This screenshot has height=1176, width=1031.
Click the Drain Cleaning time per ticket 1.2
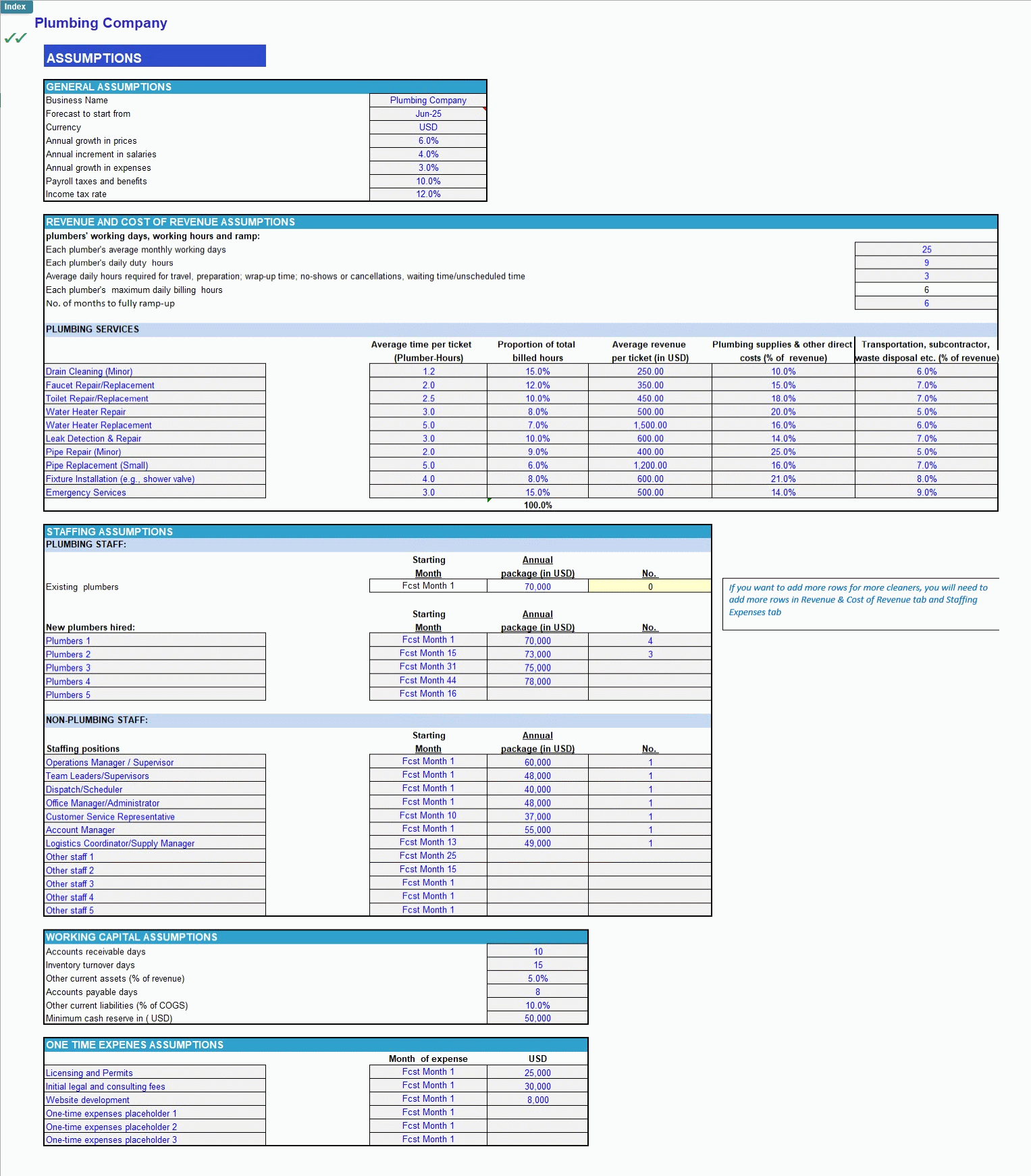[428, 371]
